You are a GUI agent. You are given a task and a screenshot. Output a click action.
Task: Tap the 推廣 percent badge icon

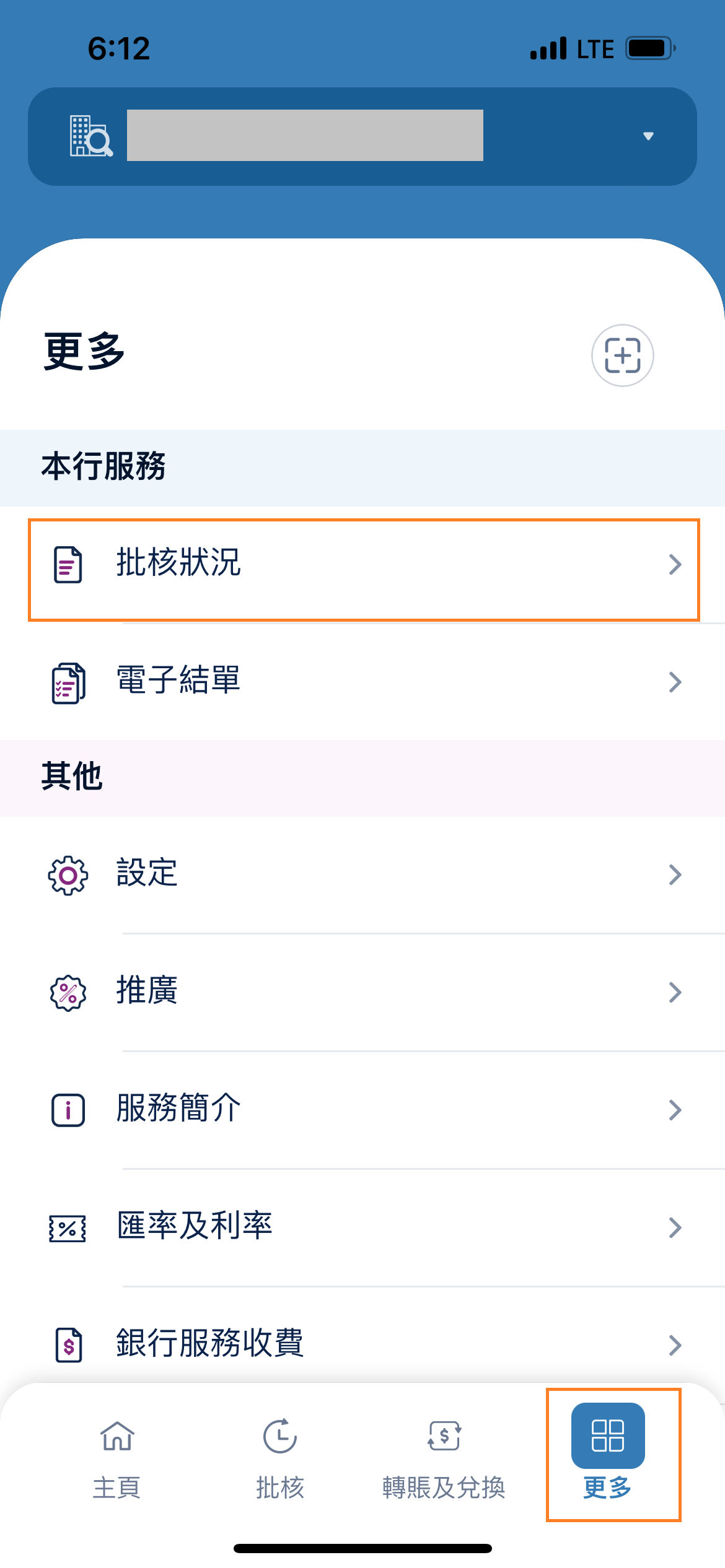[x=68, y=993]
